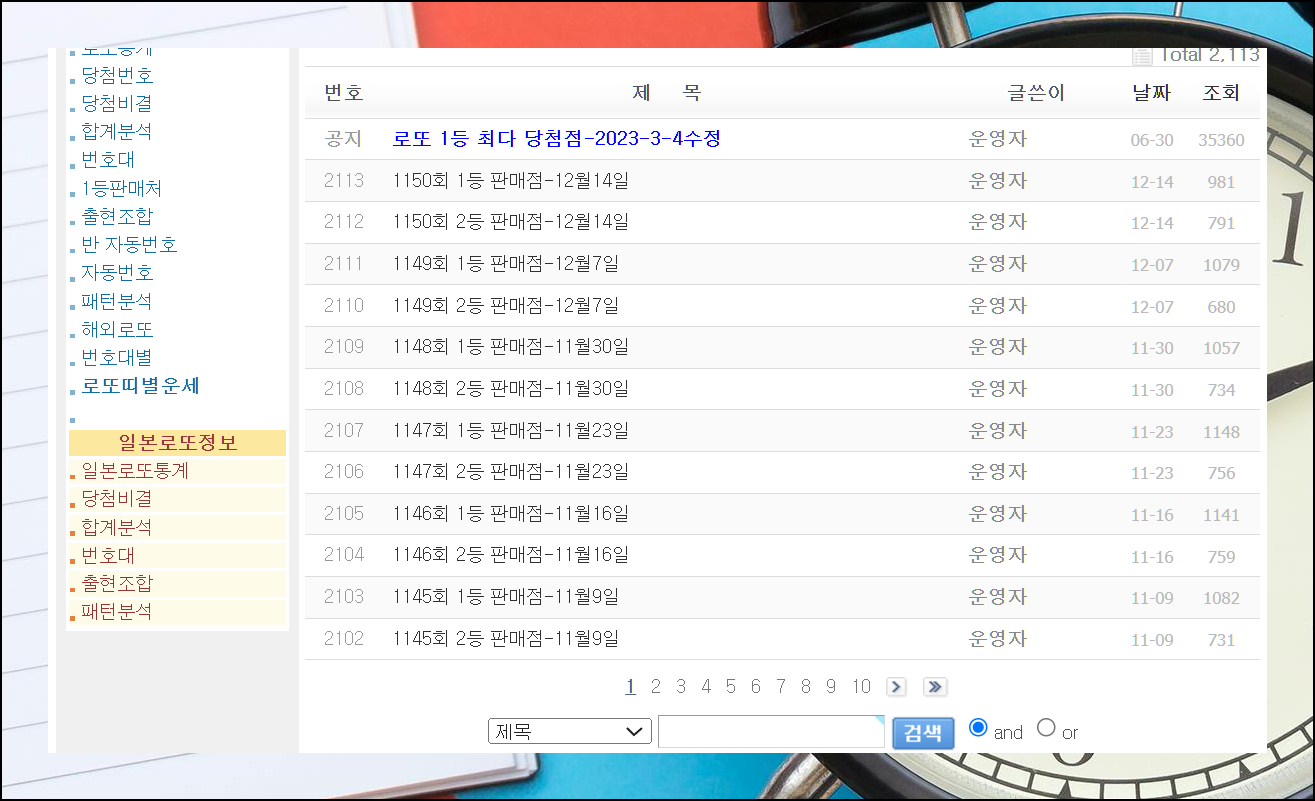The width and height of the screenshot is (1315, 801).
Task: Open post 1149회 2등 판매점-12월7일
Action: (x=505, y=306)
